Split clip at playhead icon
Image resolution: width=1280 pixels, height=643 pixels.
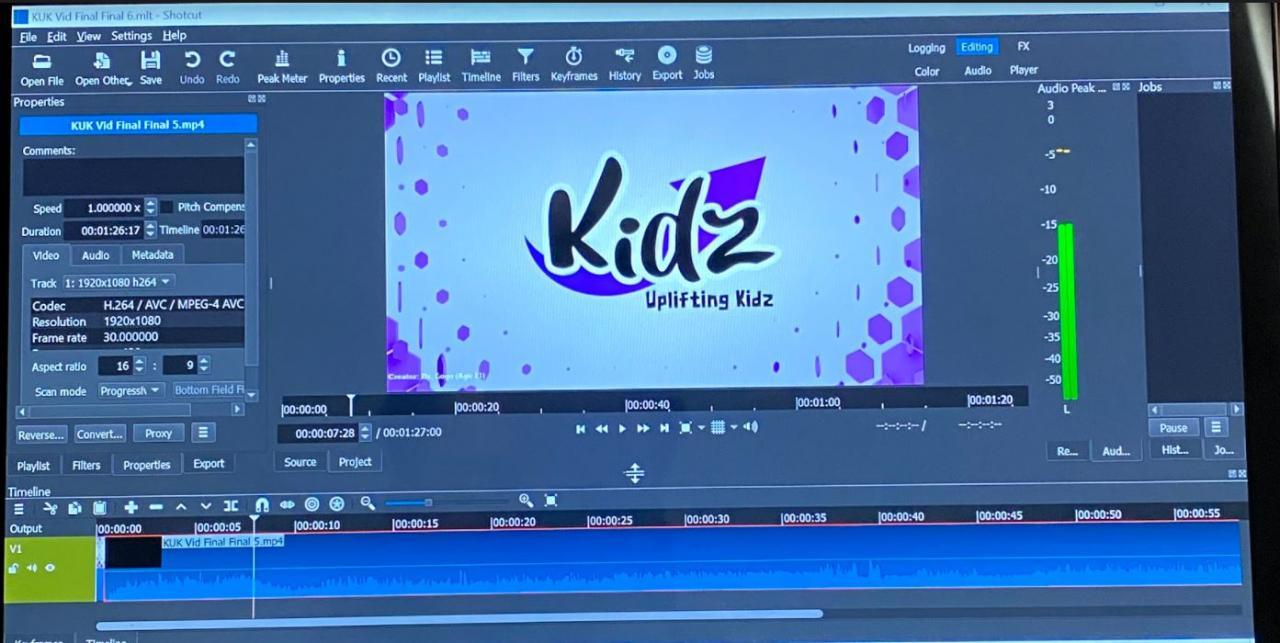[231, 507]
